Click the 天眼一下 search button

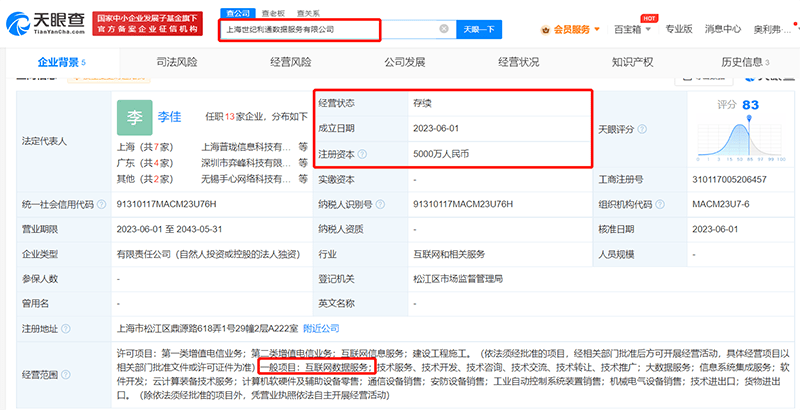point(479,30)
